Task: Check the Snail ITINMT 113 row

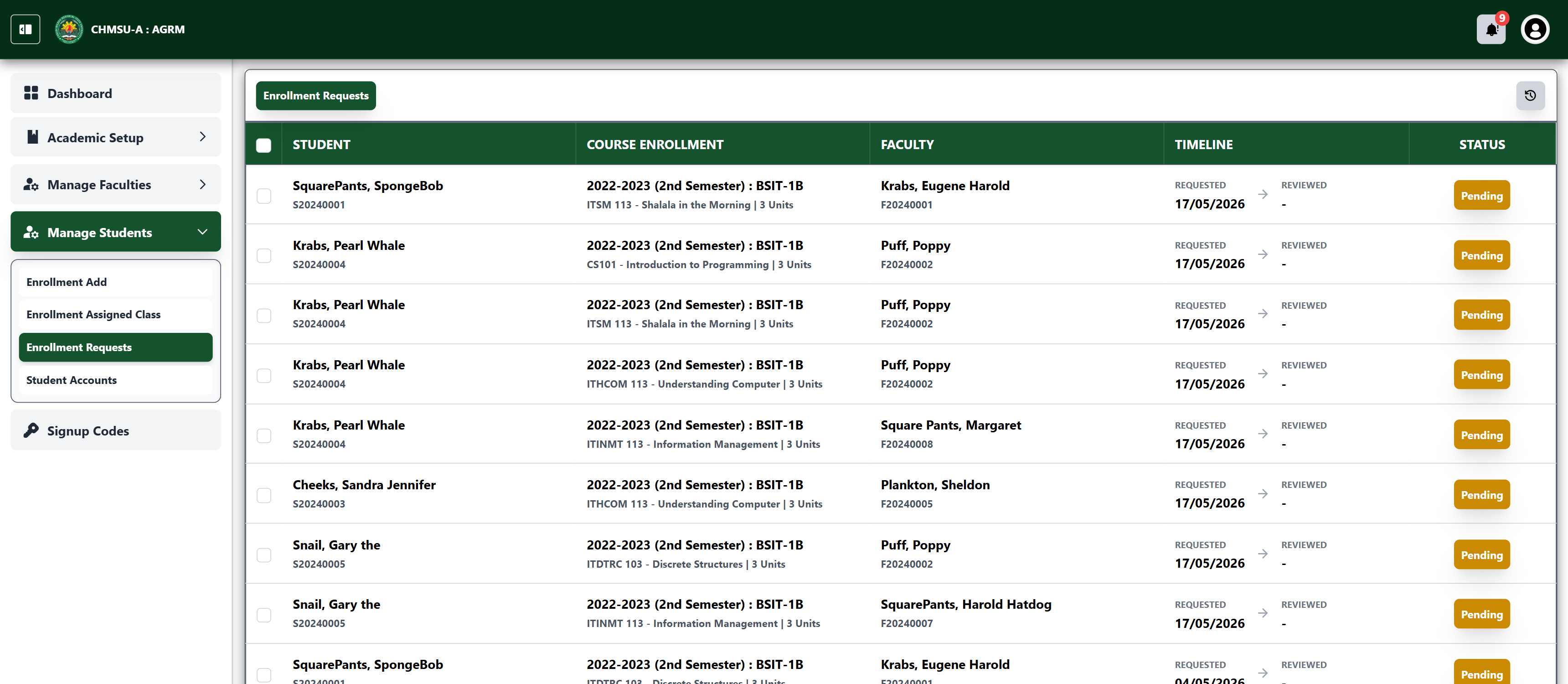Action: click(x=263, y=615)
